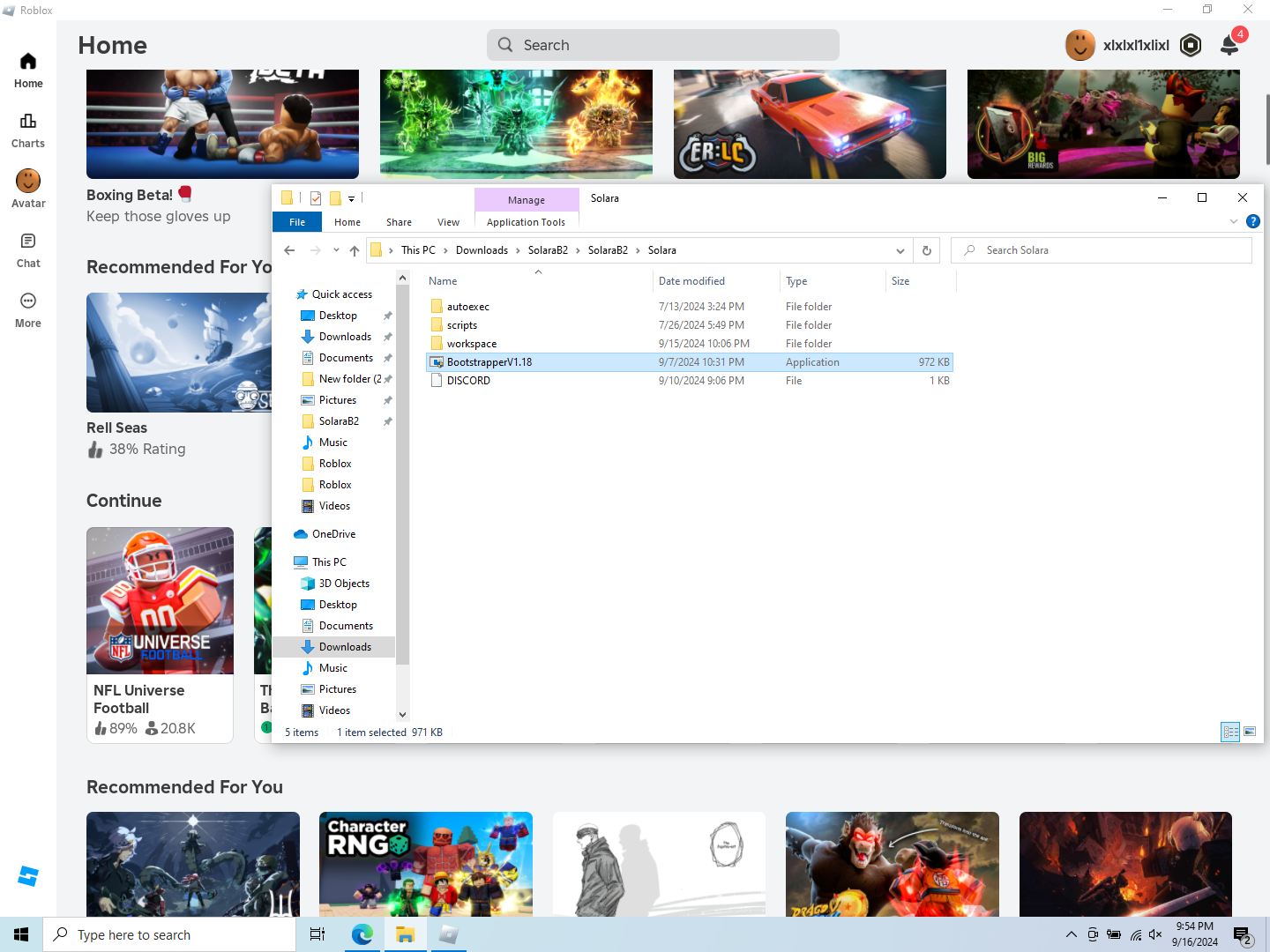Open Customize Quick Access Toolbar dropdown
1270x952 pixels.
click(351, 198)
